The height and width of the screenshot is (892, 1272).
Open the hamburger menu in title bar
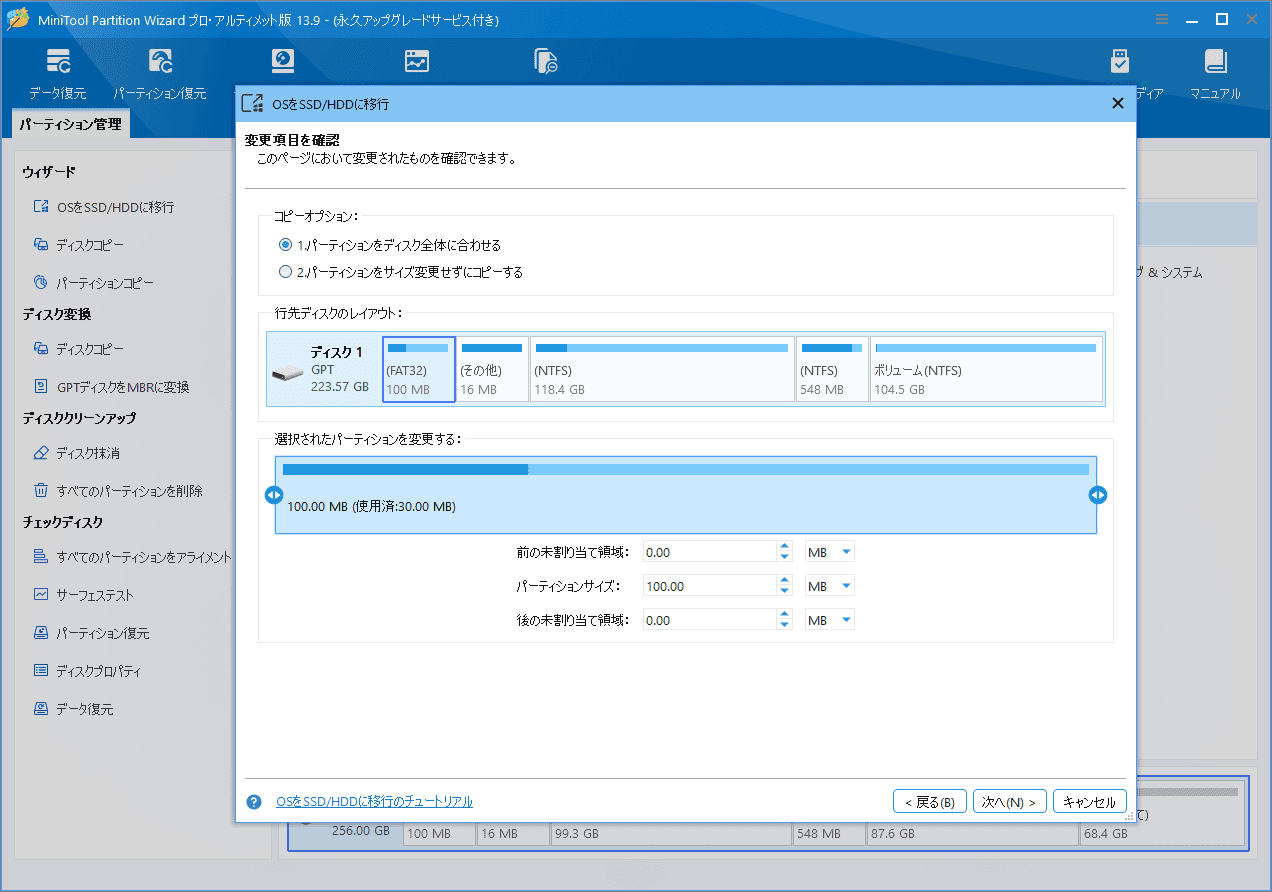pyautogui.click(x=1161, y=19)
